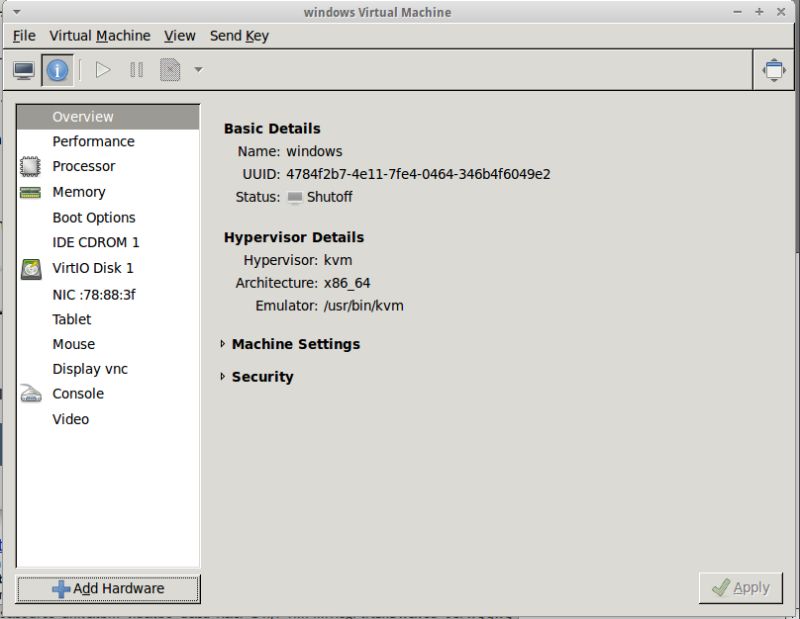800x619 pixels.
Task: Select the VM information details icon
Action: (57, 70)
